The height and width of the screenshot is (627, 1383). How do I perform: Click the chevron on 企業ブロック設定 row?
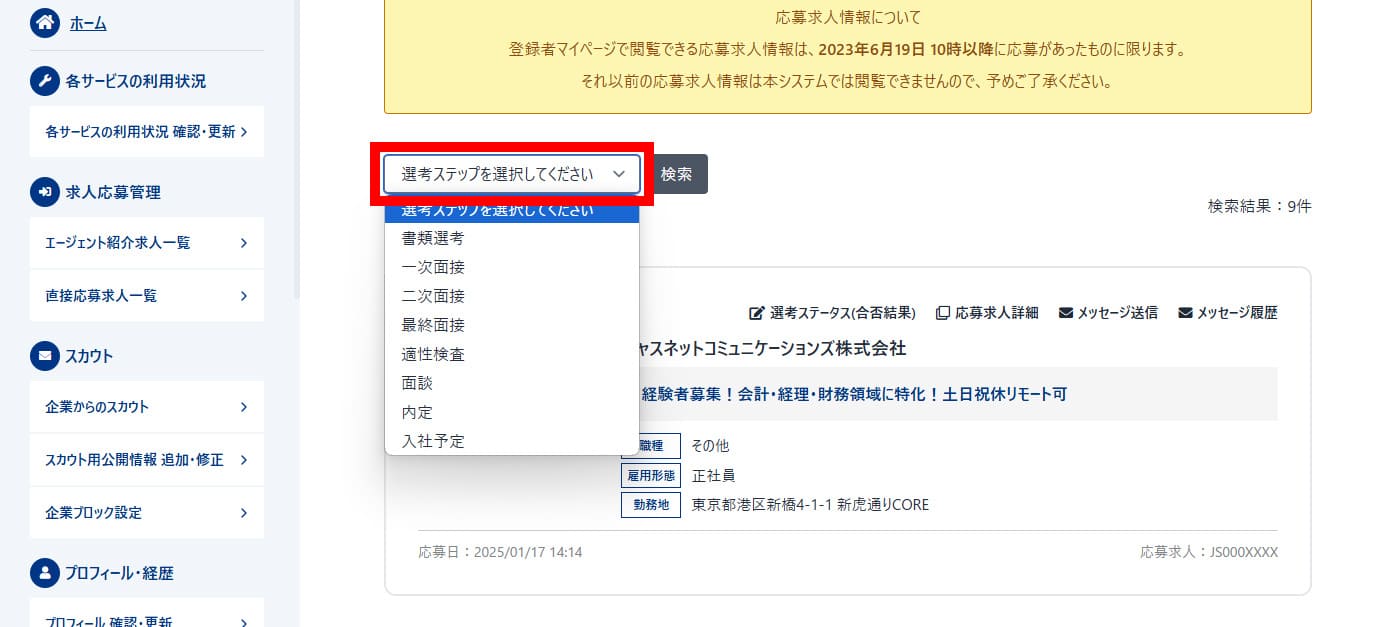[244, 513]
